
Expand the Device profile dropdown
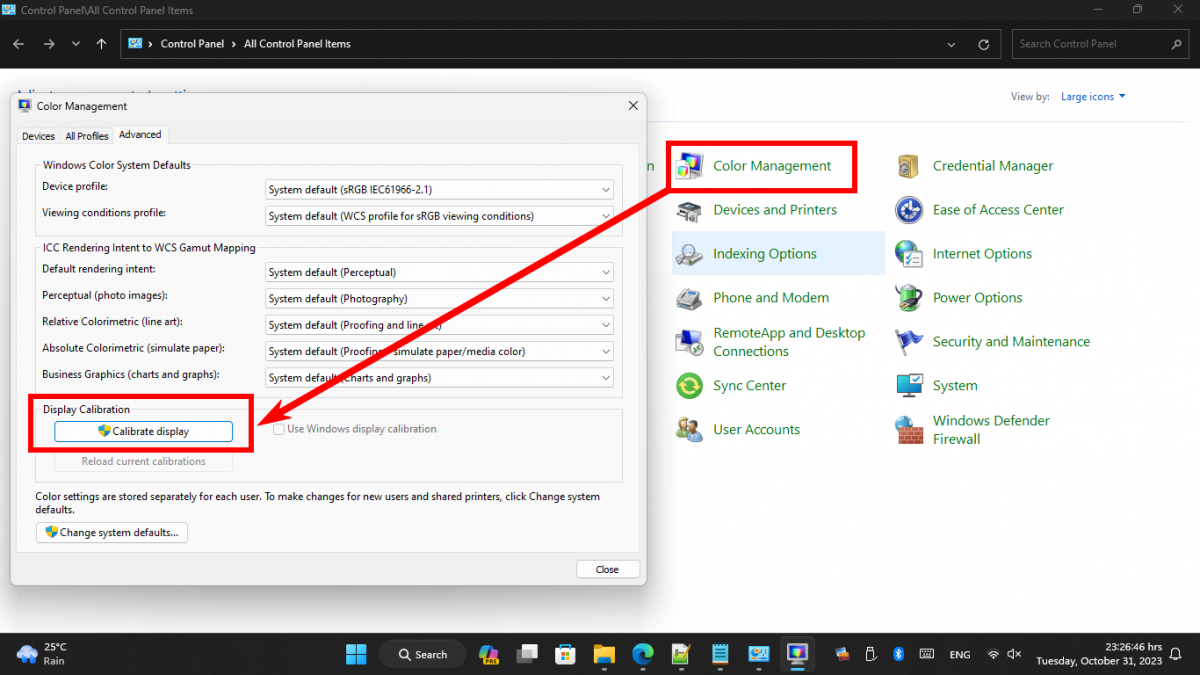click(440, 189)
